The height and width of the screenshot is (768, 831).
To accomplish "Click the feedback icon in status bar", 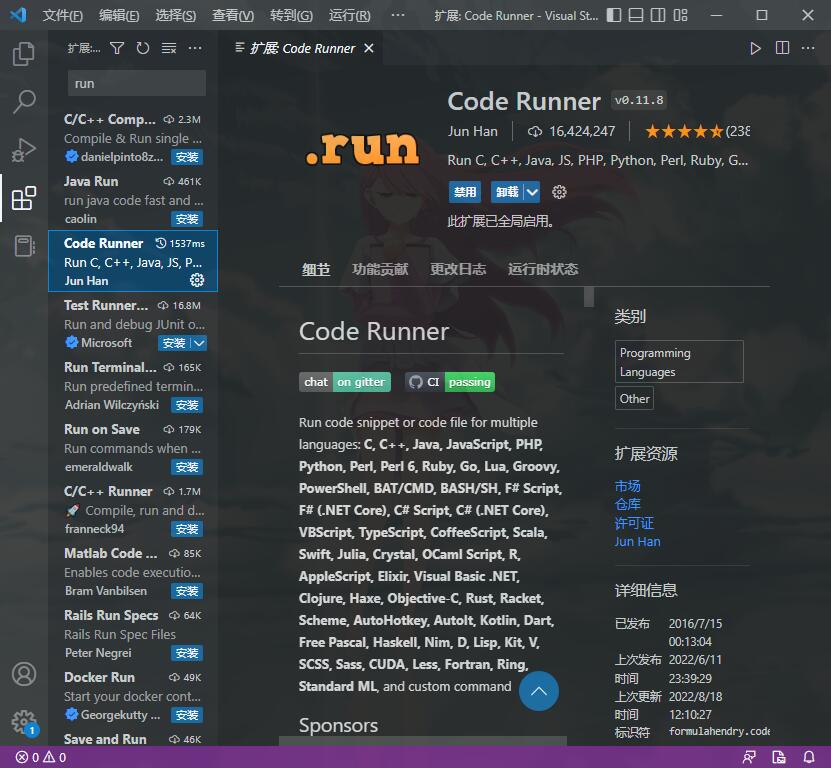I will [749, 757].
